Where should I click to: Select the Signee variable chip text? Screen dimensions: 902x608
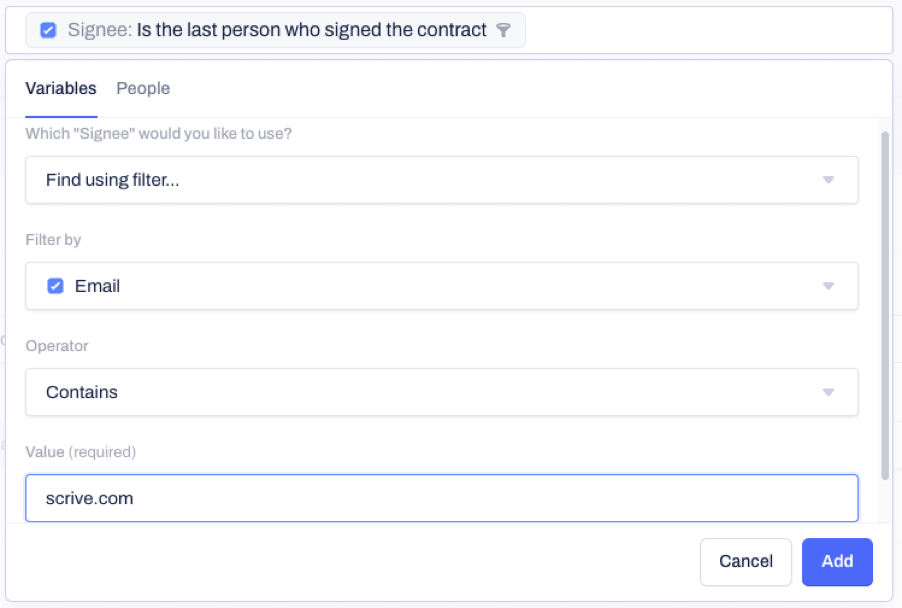[277, 30]
